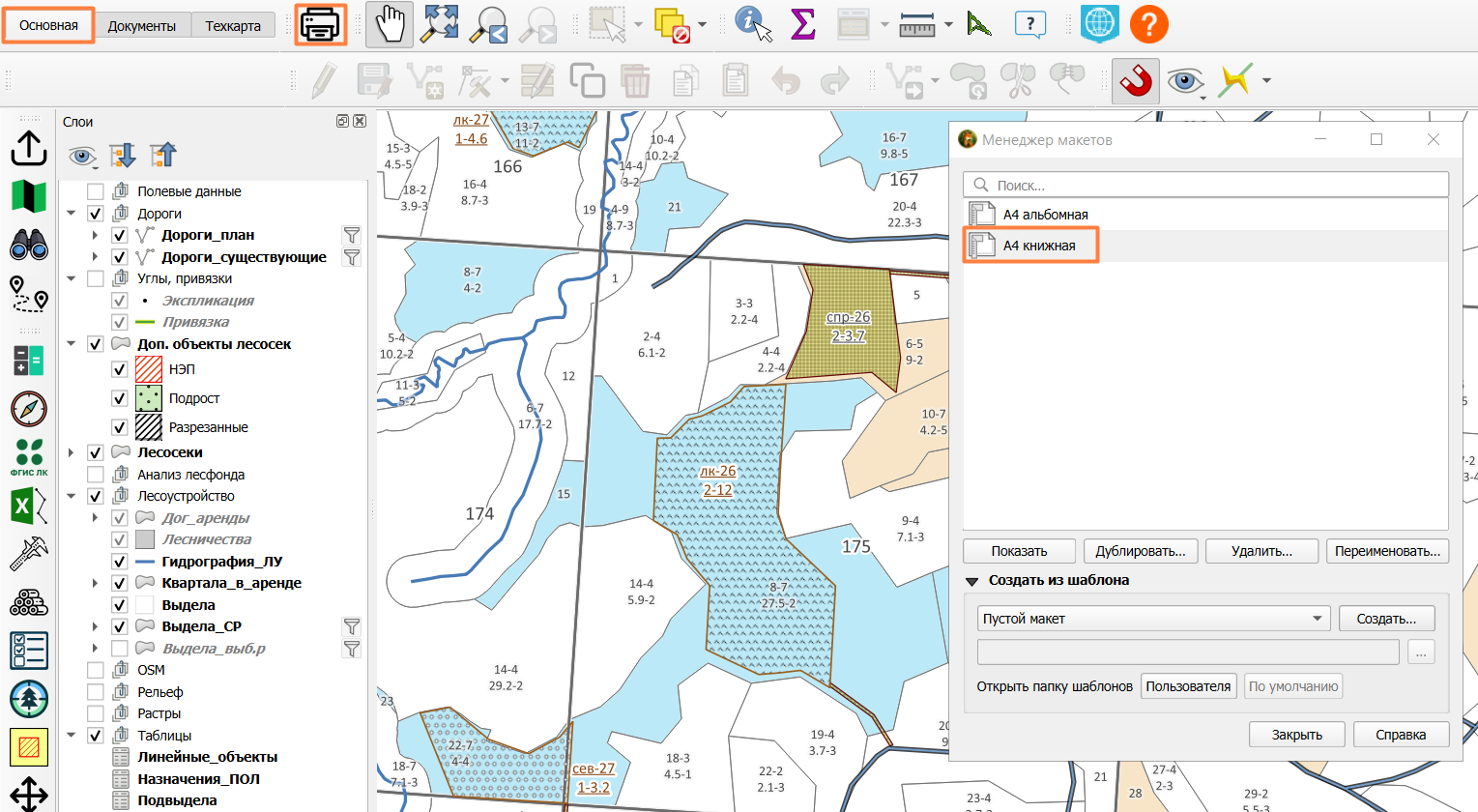Filter the Дороги_план layer funnel icon
Image resolution: width=1478 pixels, height=812 pixels.
[352, 235]
